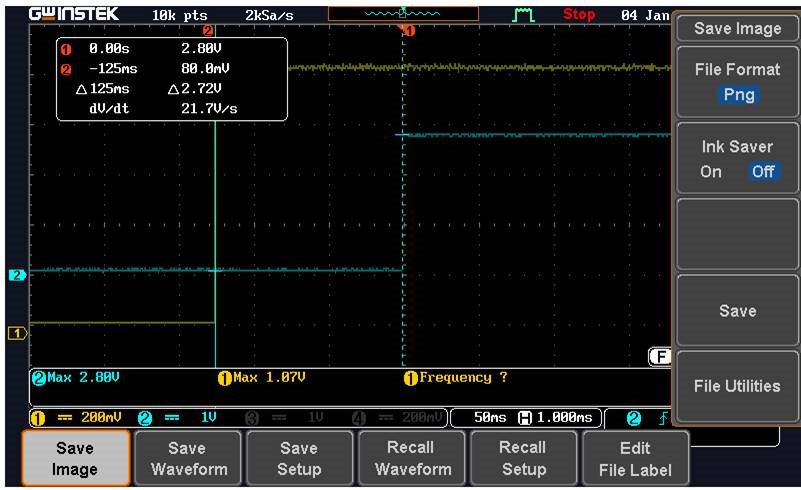Click cursor 2 readout -125ms 80.0mV

coord(145,69)
